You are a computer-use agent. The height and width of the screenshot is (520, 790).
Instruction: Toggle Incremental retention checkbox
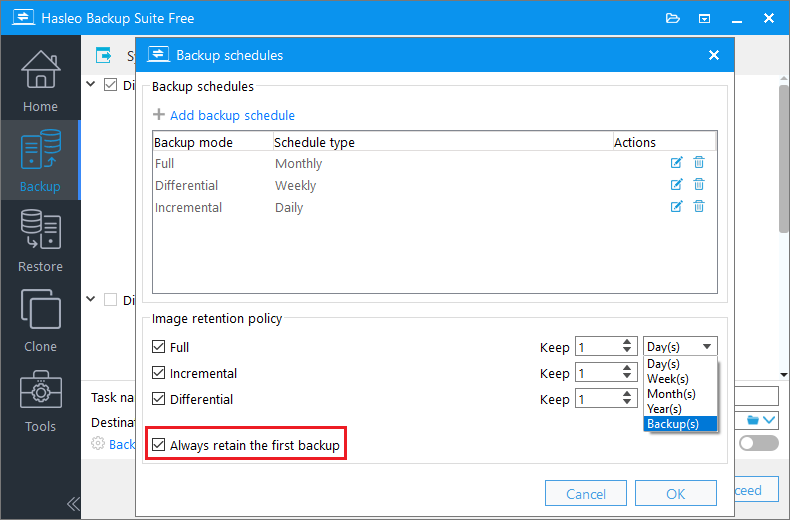pos(159,373)
